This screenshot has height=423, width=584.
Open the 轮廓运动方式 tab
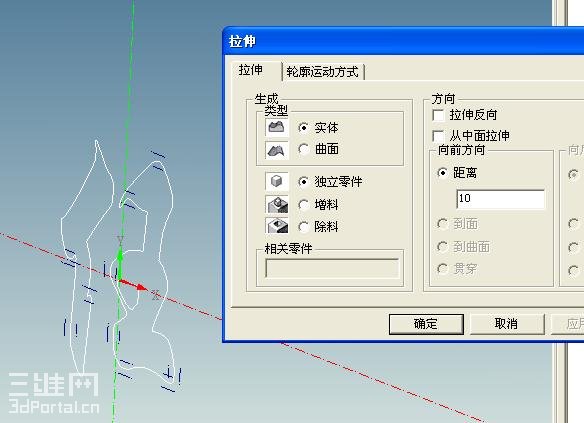[x=323, y=71]
